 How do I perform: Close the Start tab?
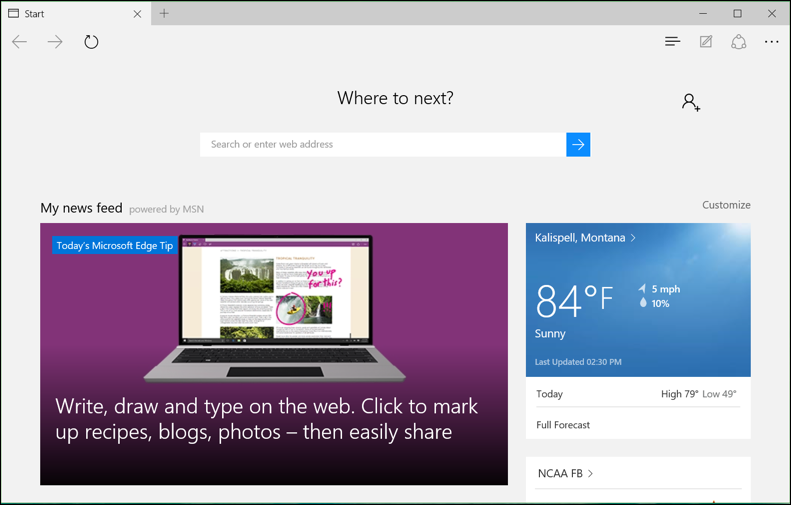[137, 14]
